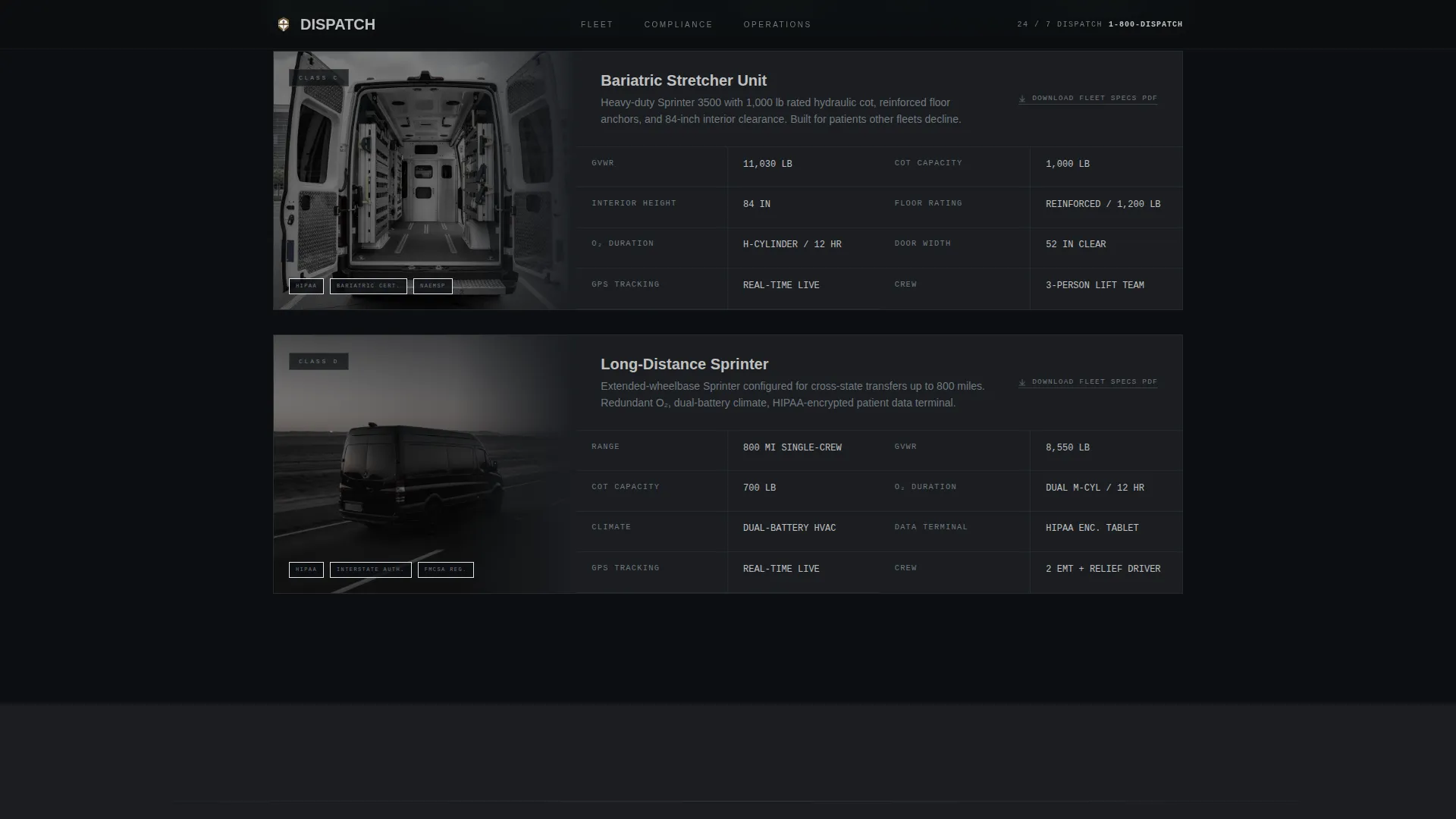Select the 2 EMT + RELIEF DRIVER value

1103,569
